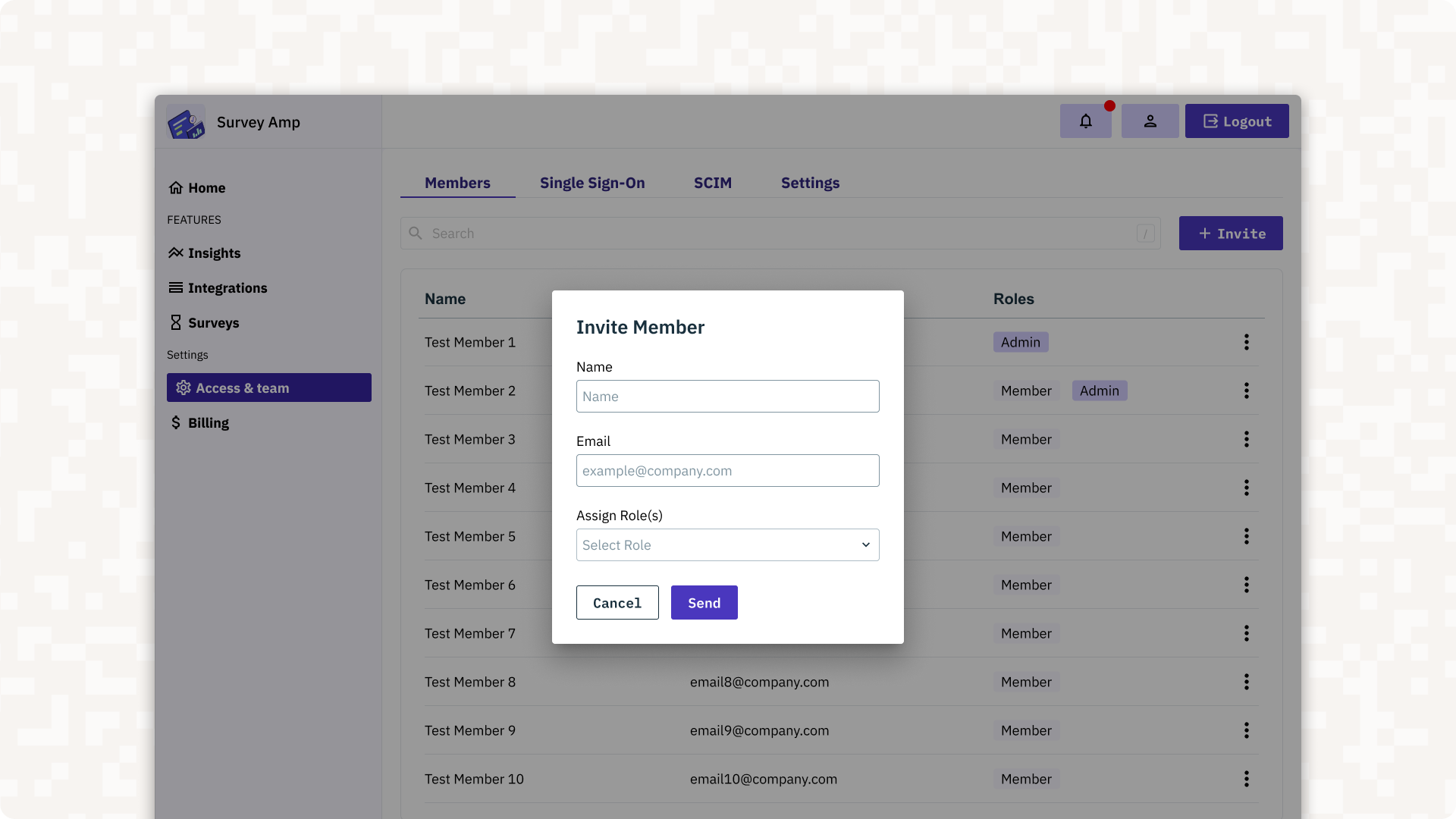1456x819 pixels.
Task: Open three-dot menu for Test Member 5
Action: (x=1246, y=536)
